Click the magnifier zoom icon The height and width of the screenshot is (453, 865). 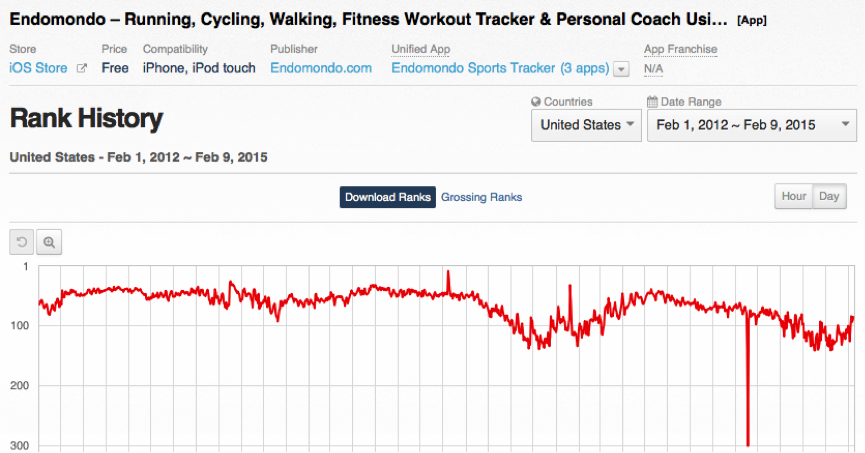pos(49,241)
